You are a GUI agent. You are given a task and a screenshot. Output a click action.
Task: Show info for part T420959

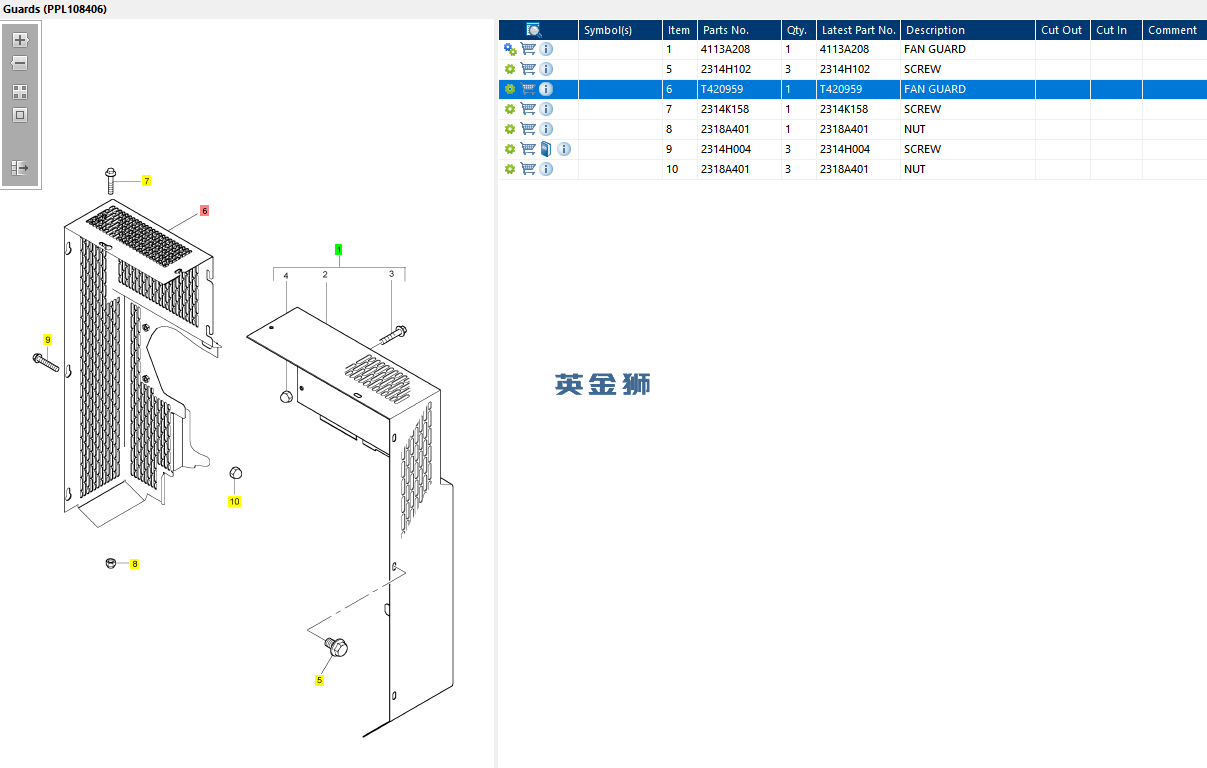click(x=546, y=89)
